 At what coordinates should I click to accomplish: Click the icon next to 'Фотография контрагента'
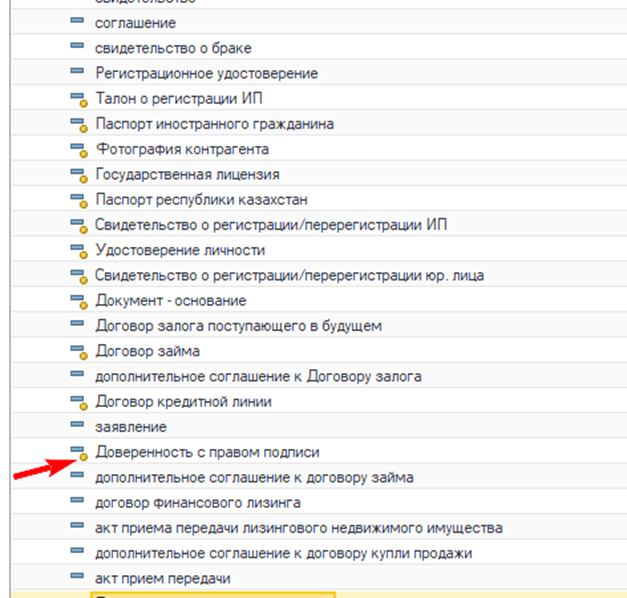[79, 150]
